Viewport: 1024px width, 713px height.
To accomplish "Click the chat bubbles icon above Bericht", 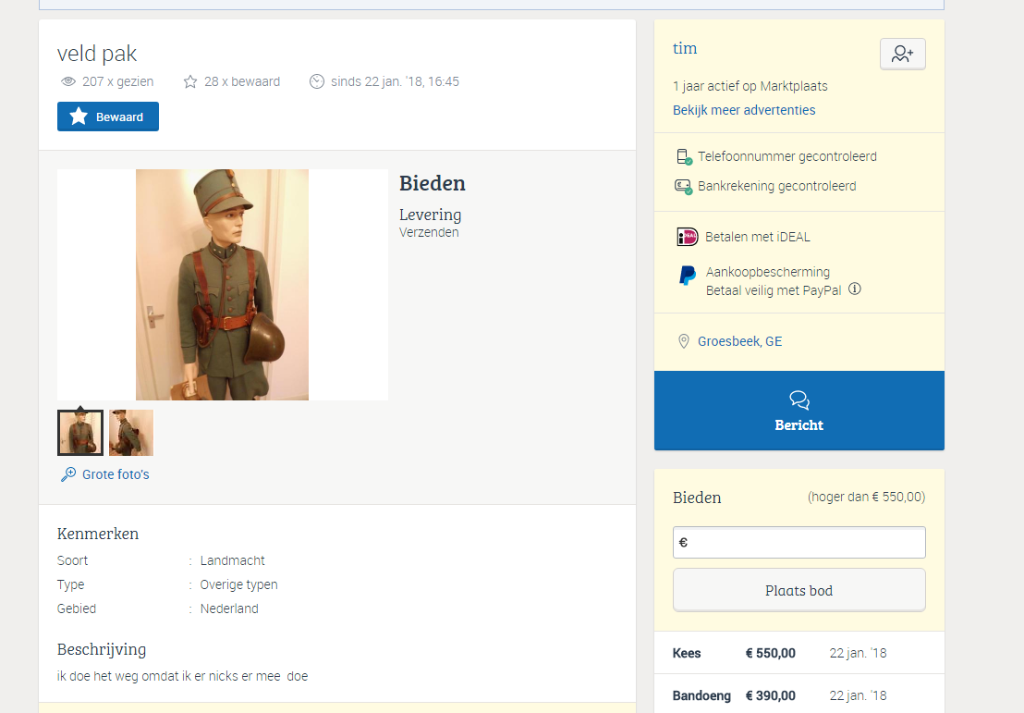I will coord(799,400).
